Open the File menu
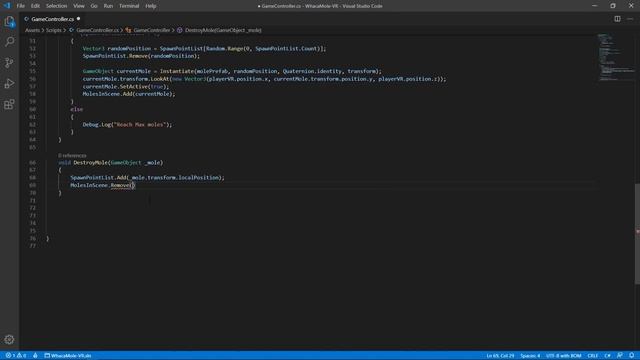Viewport: 640px width, 360px height. pos(21,6)
